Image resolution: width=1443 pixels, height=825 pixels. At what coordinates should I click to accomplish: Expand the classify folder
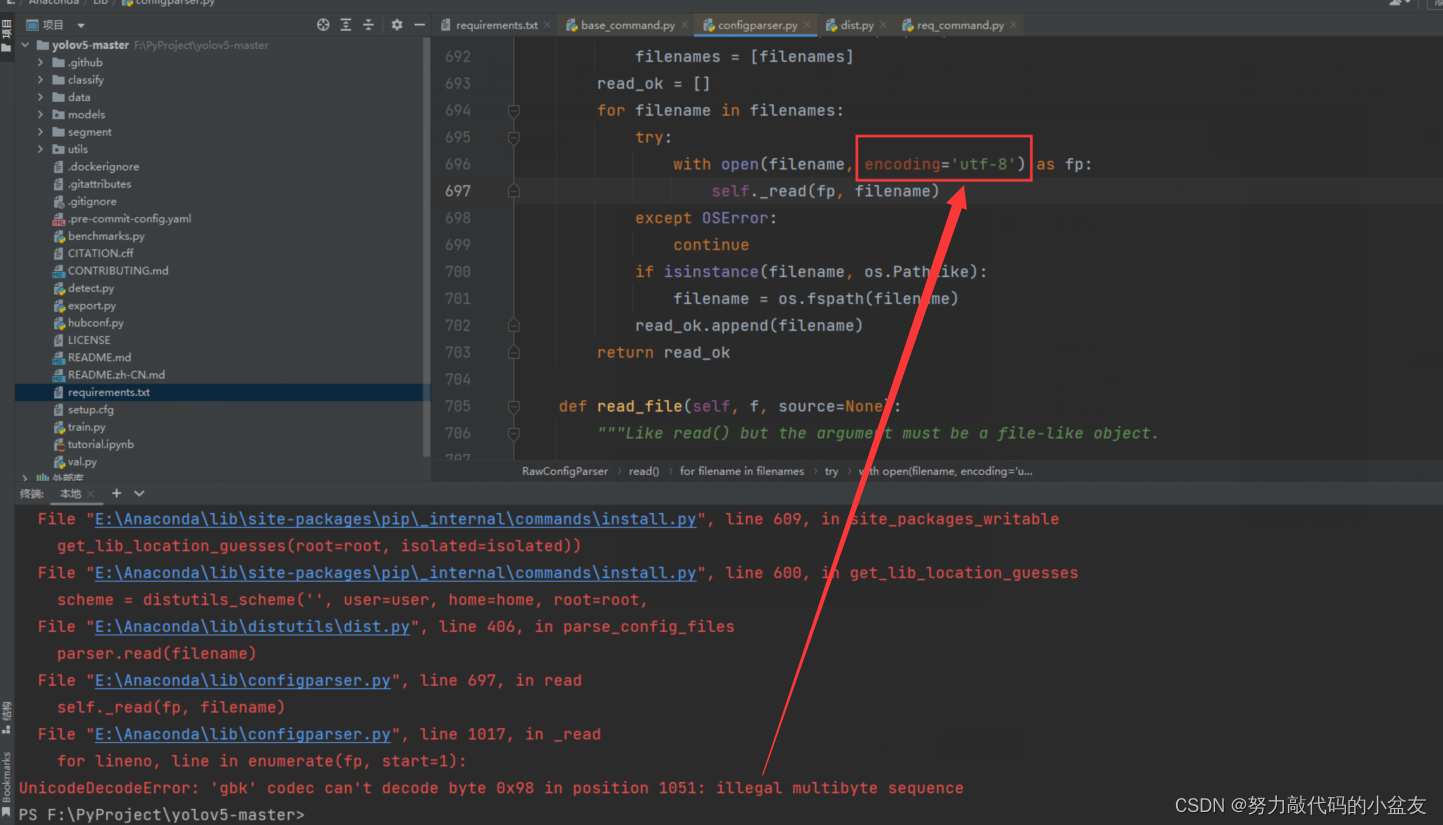(41, 80)
